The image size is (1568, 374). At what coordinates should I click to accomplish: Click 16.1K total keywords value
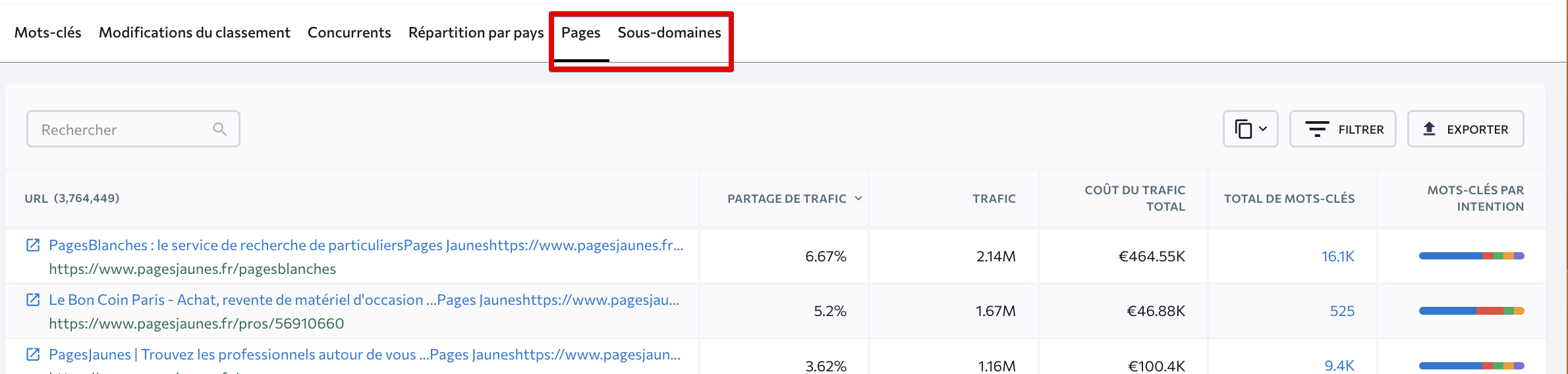click(1338, 256)
